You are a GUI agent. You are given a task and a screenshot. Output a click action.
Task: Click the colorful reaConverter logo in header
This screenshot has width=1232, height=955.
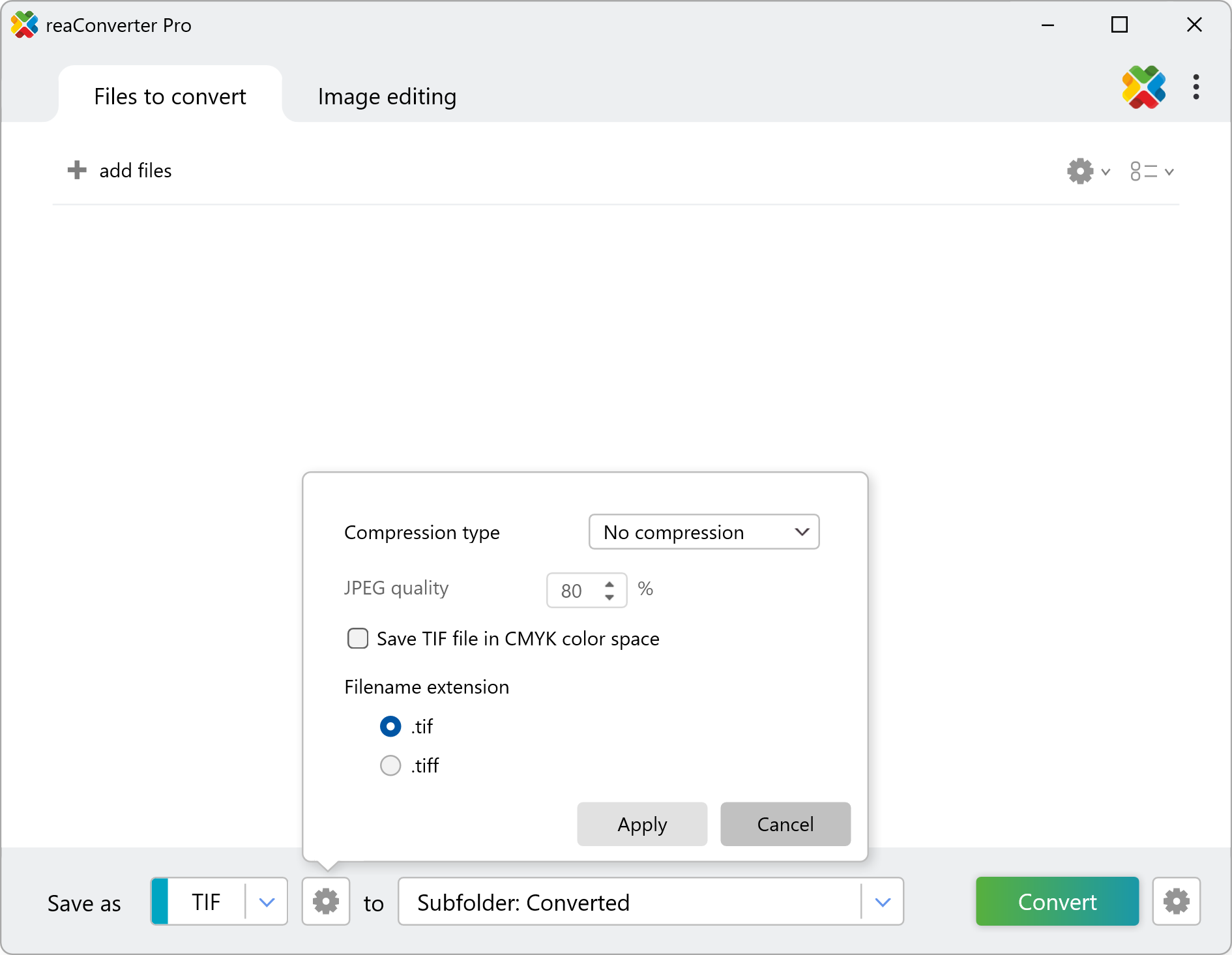pos(1143,87)
